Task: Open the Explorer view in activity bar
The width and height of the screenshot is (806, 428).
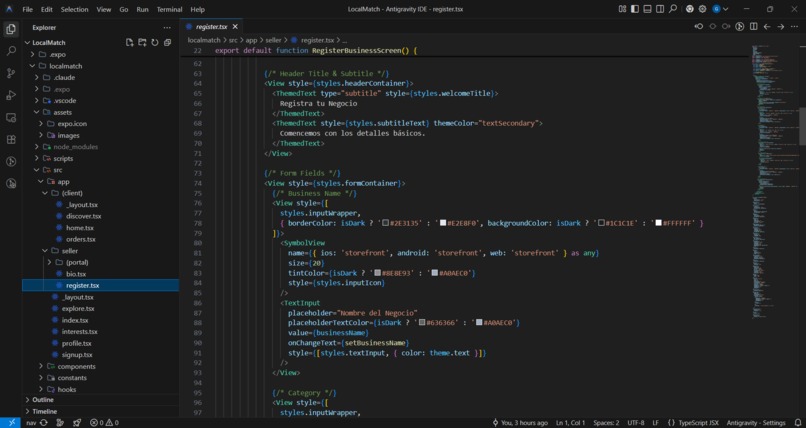Action: pyautogui.click(x=11, y=29)
